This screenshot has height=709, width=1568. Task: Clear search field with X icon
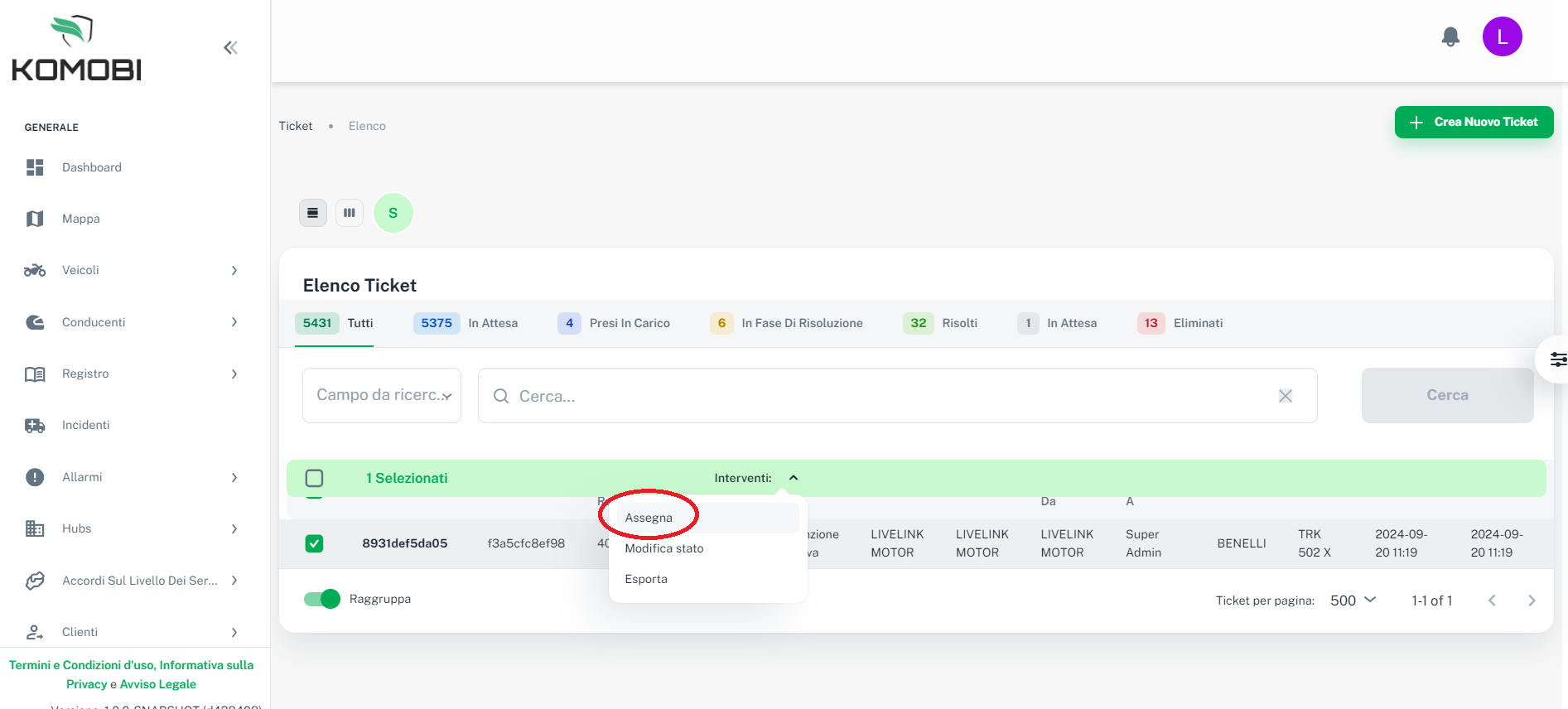(1285, 396)
